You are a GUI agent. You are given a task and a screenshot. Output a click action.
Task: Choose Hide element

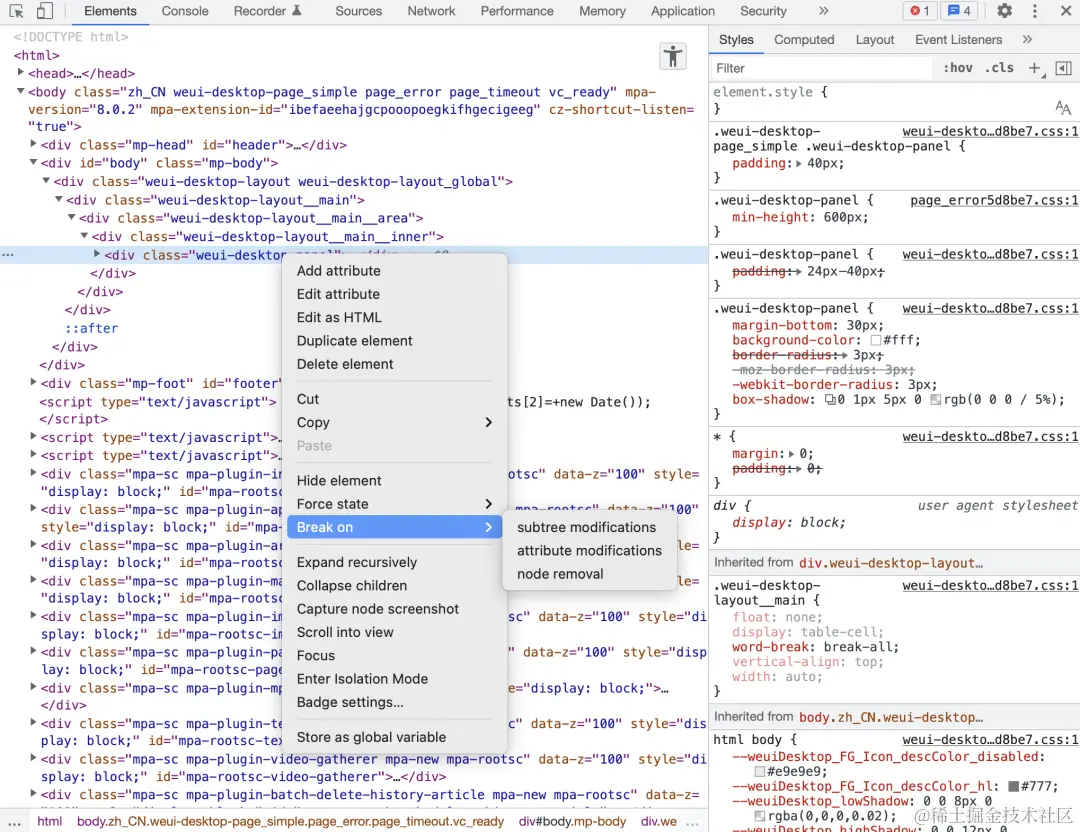pyautogui.click(x=394, y=481)
